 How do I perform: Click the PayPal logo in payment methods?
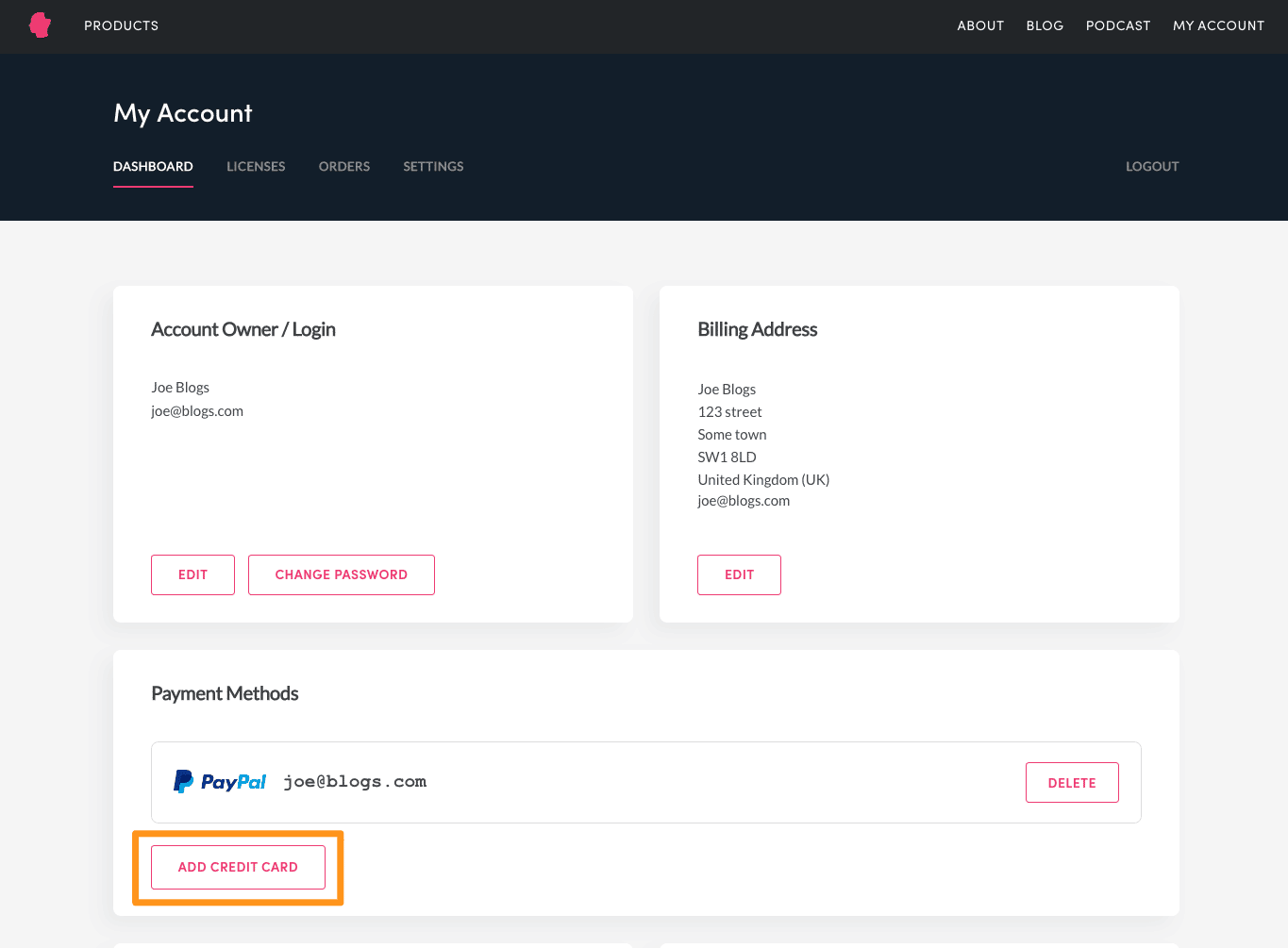[220, 782]
